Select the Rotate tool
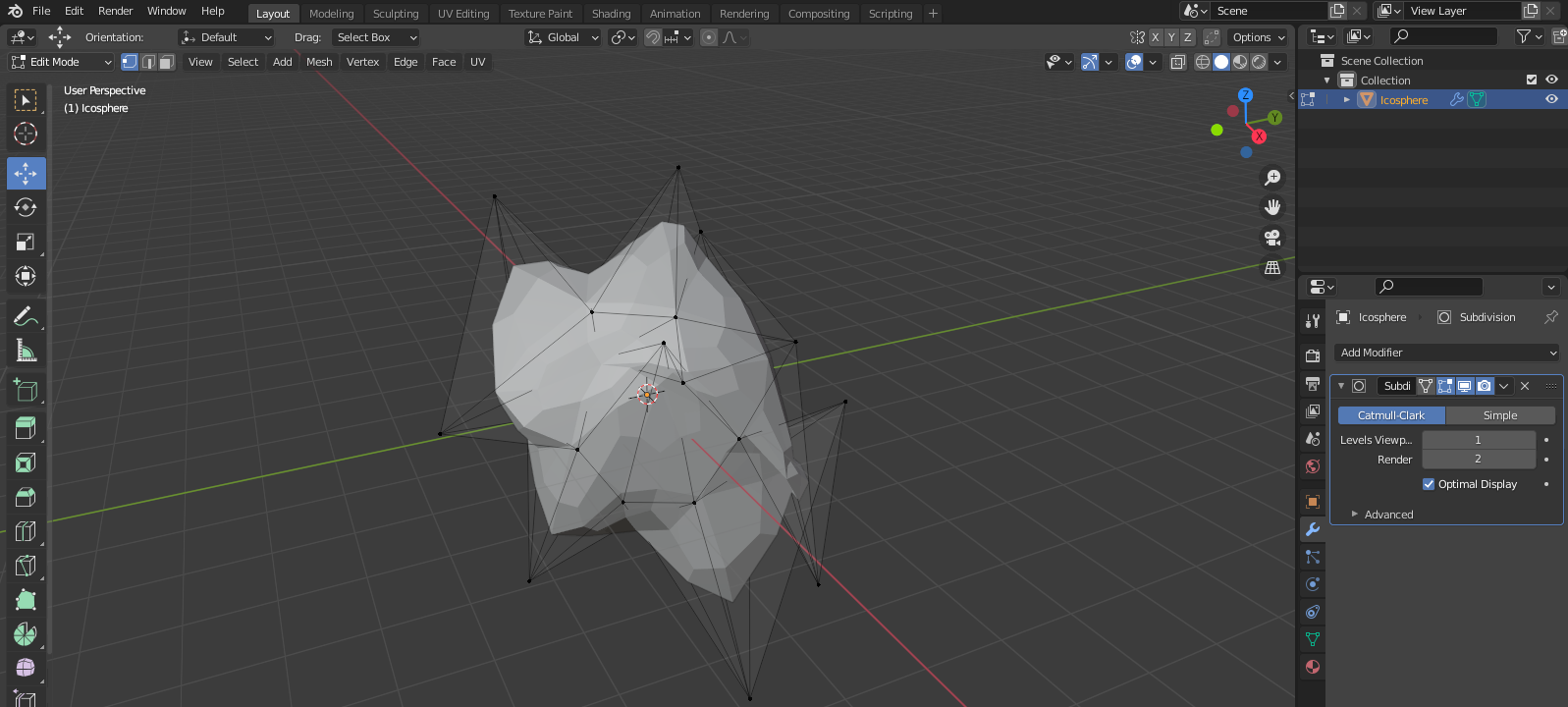Image resolution: width=1568 pixels, height=707 pixels. tap(26, 207)
